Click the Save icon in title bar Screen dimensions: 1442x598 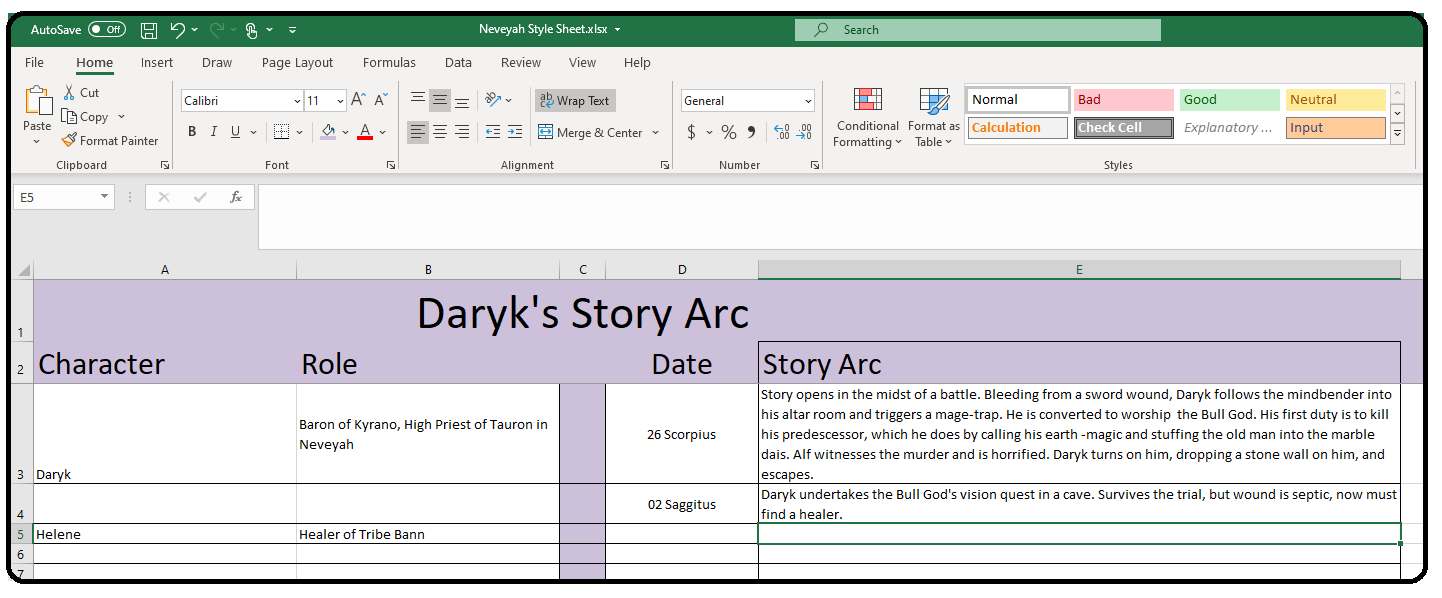click(148, 30)
